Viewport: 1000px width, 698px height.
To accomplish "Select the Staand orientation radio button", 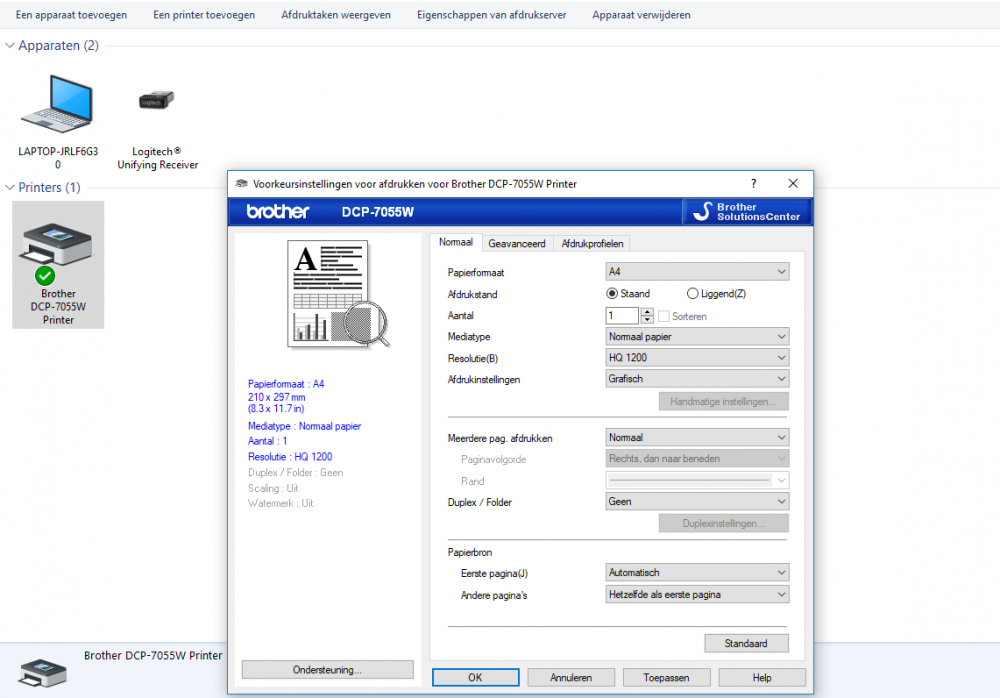I will 613,294.
